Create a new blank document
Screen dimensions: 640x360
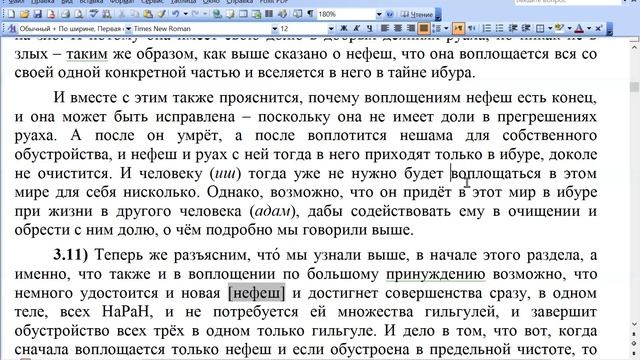pos(11,14)
